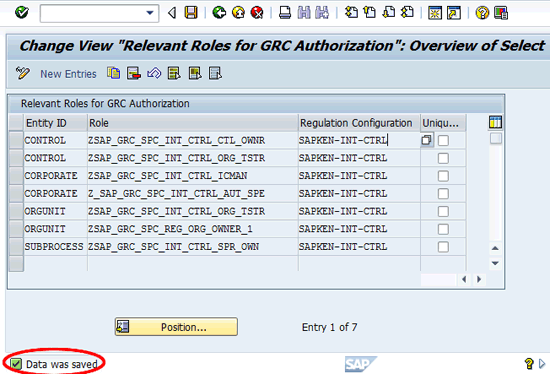Click the New Entries button
Screen dimensions: 550x374
(68, 74)
